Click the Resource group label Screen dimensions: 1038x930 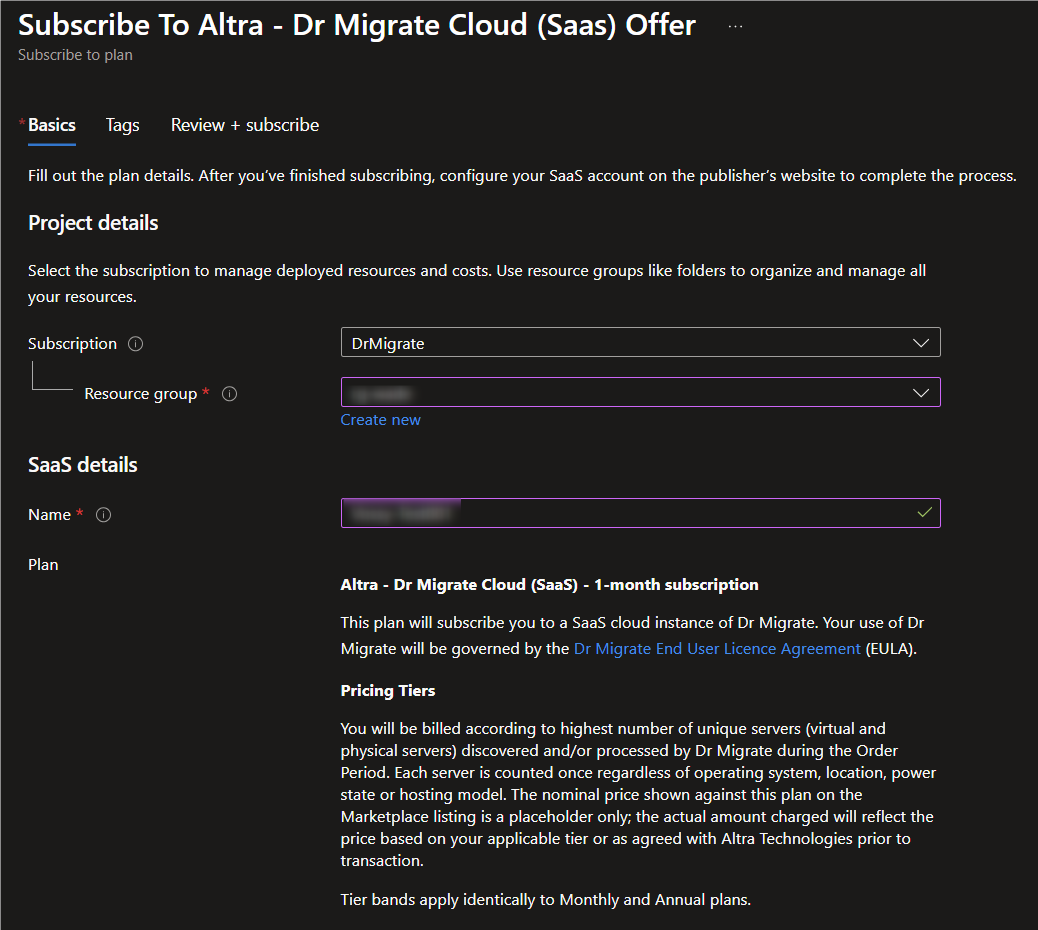coord(140,394)
